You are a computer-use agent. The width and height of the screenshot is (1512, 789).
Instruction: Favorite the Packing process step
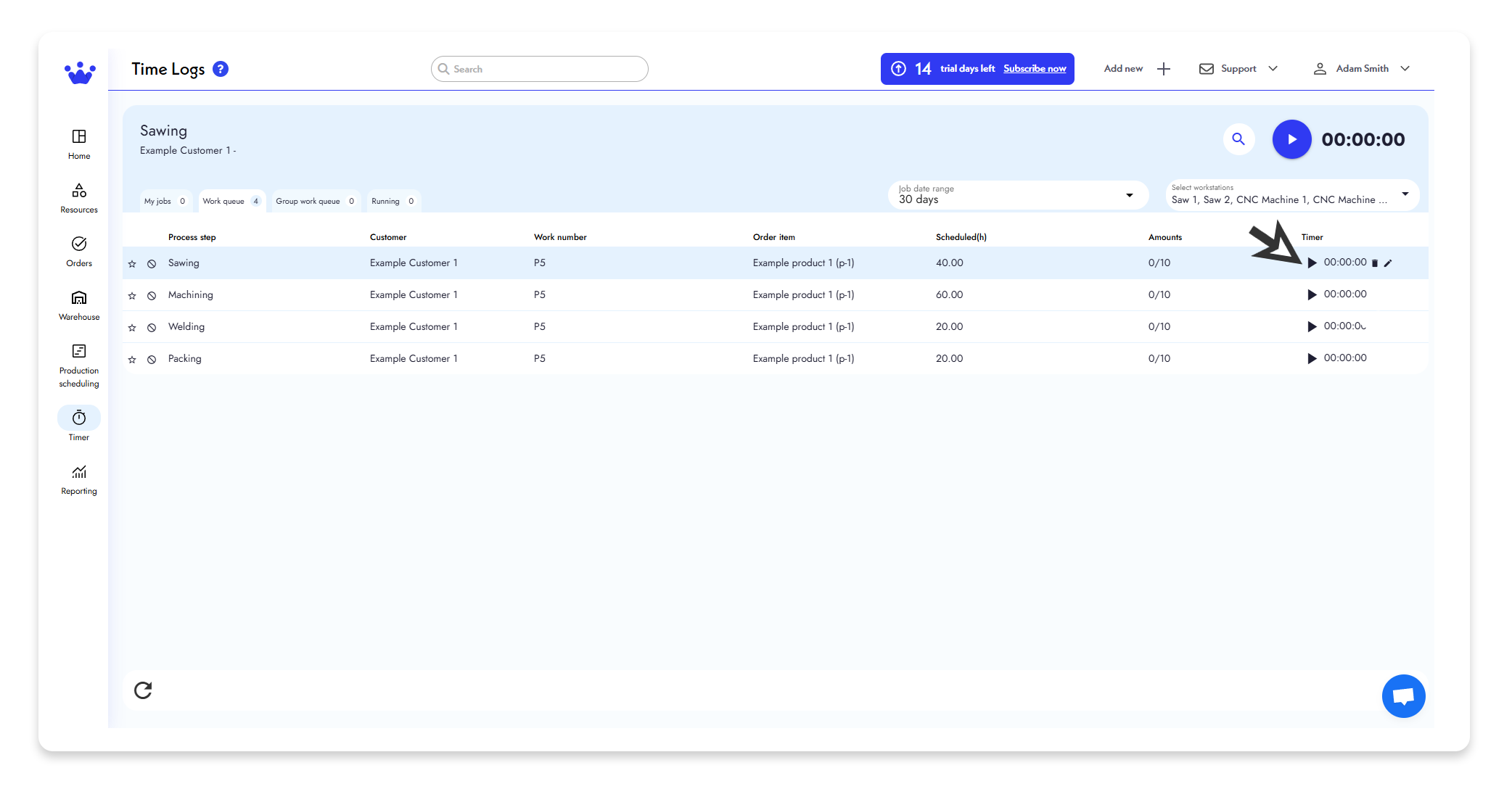(x=132, y=358)
